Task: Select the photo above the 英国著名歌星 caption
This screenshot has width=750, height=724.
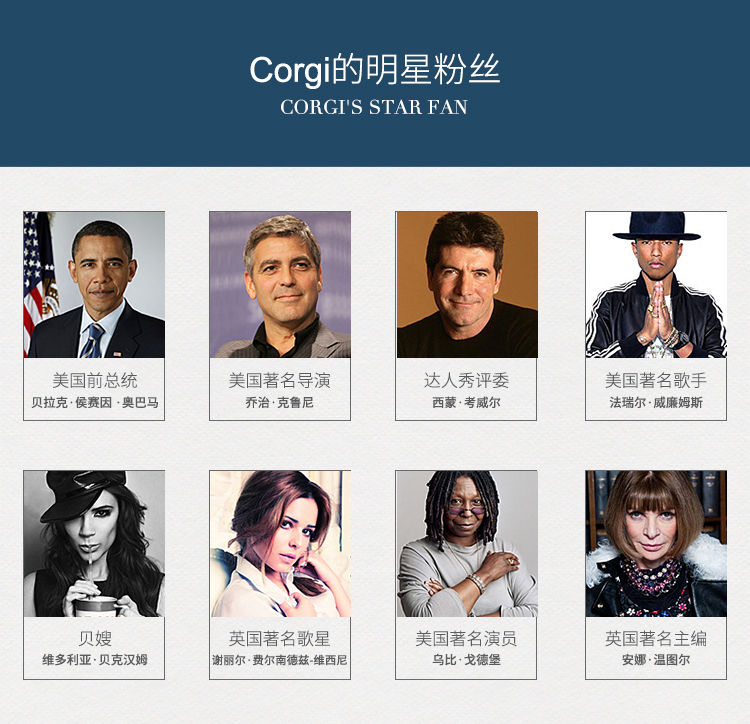Action: tap(280, 544)
